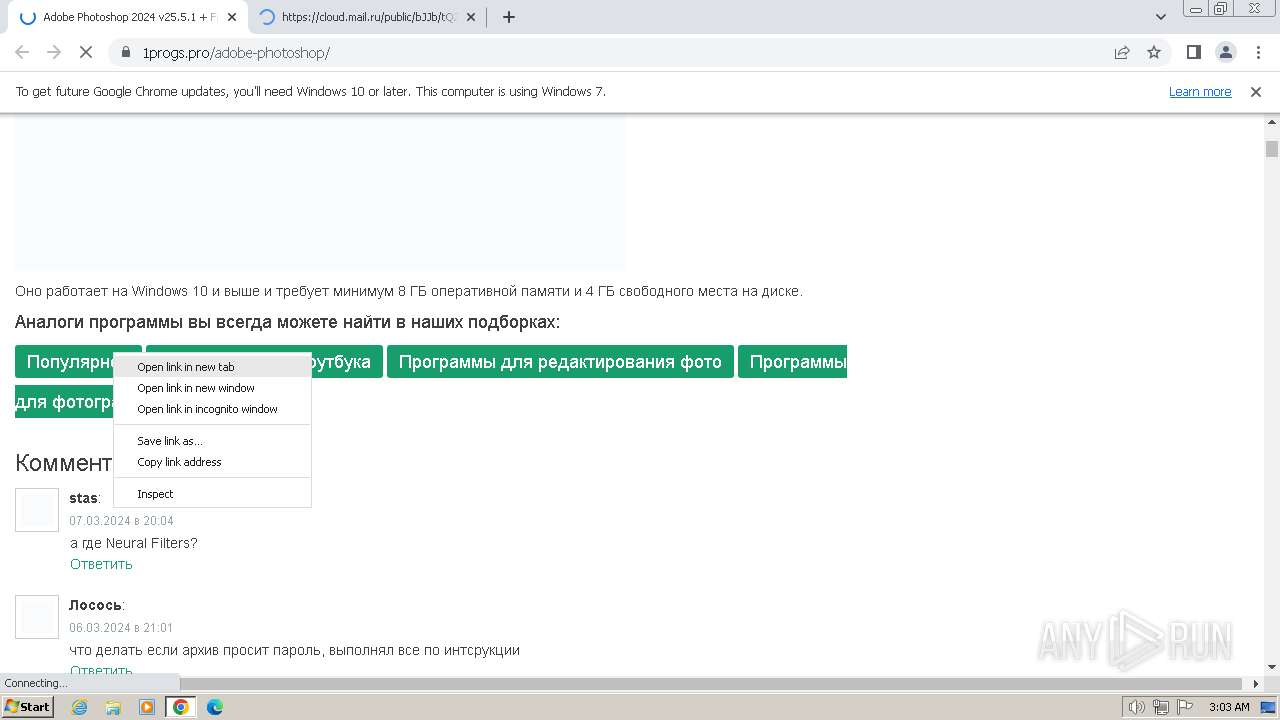Bookmark this page with star

point(1154,52)
